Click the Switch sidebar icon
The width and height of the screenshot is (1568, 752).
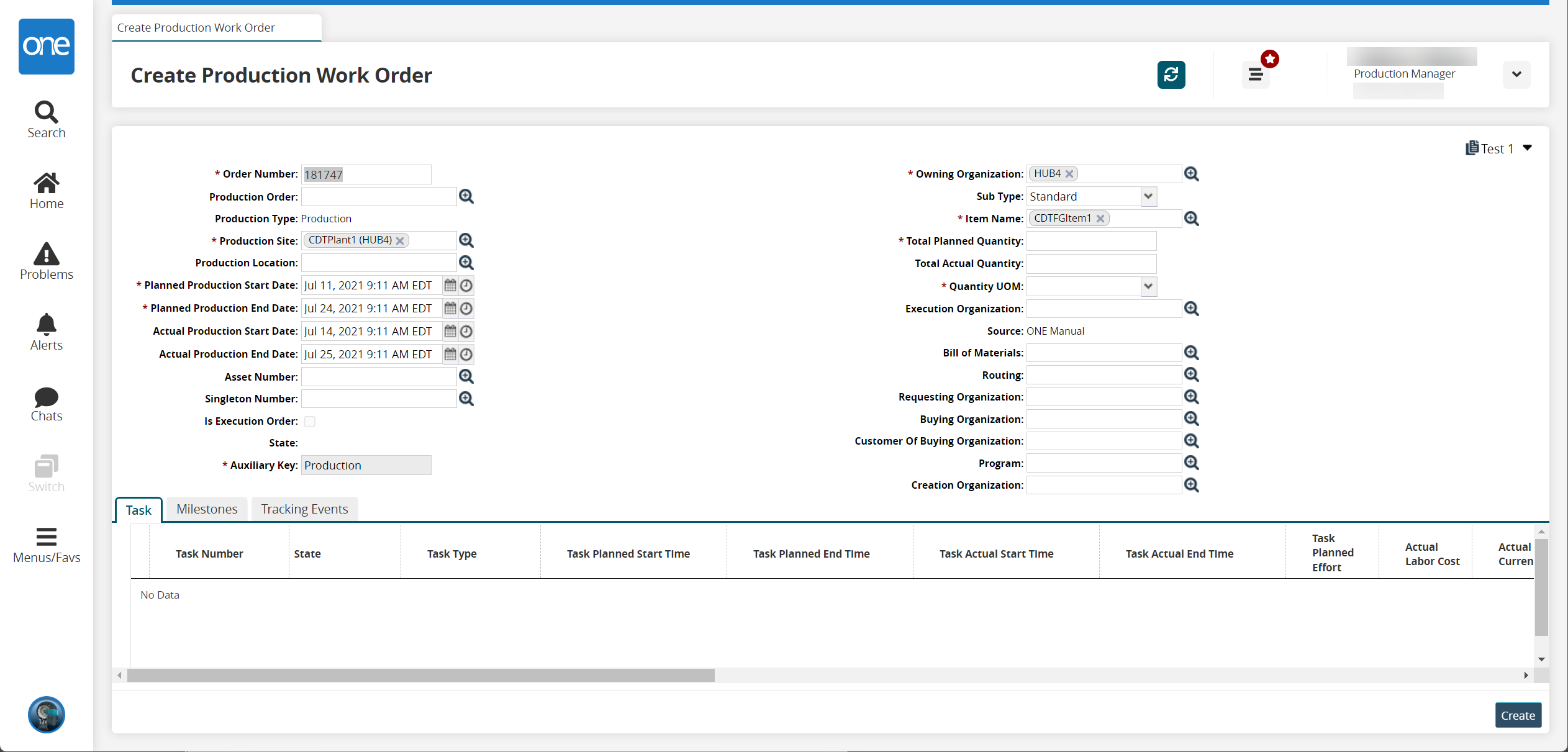(47, 474)
